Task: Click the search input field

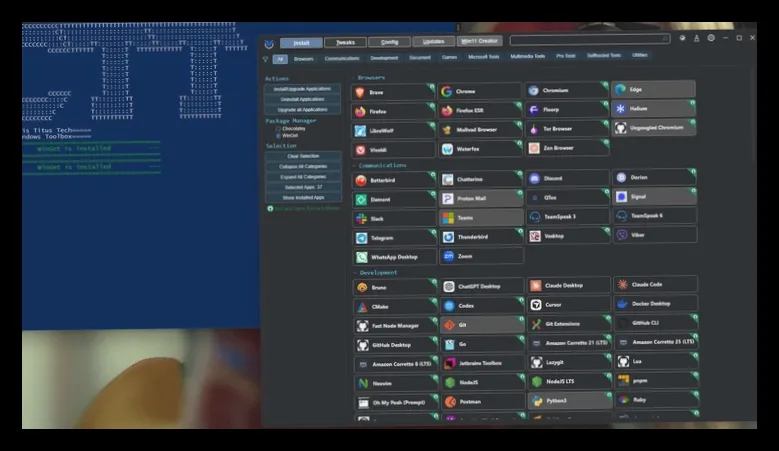Action: coord(590,39)
